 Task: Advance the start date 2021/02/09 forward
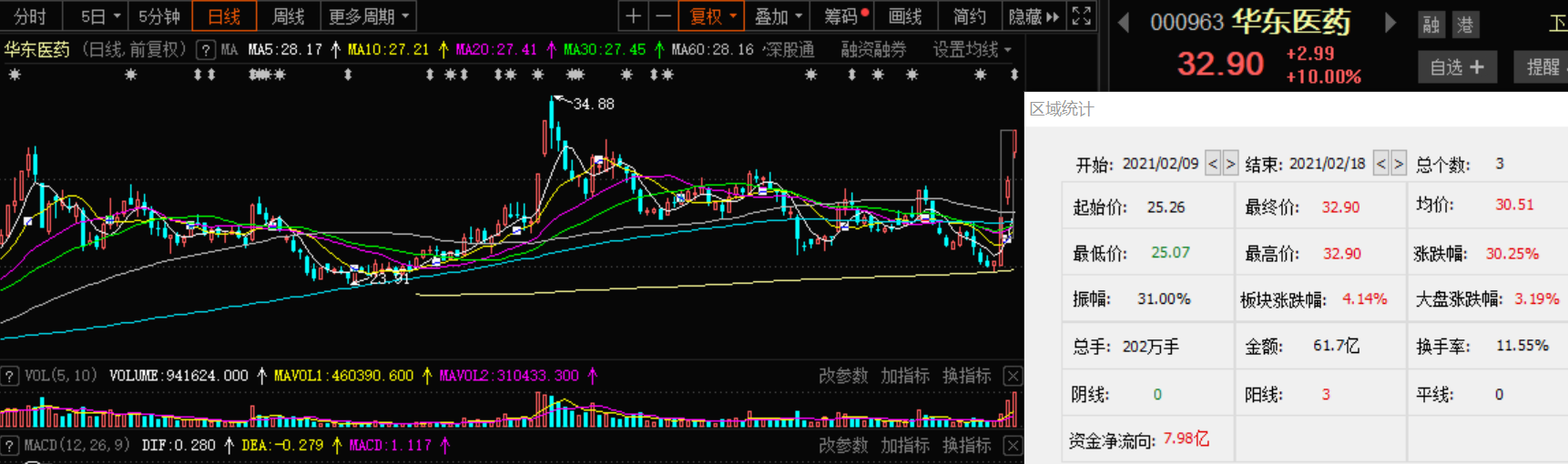[x=1230, y=164]
